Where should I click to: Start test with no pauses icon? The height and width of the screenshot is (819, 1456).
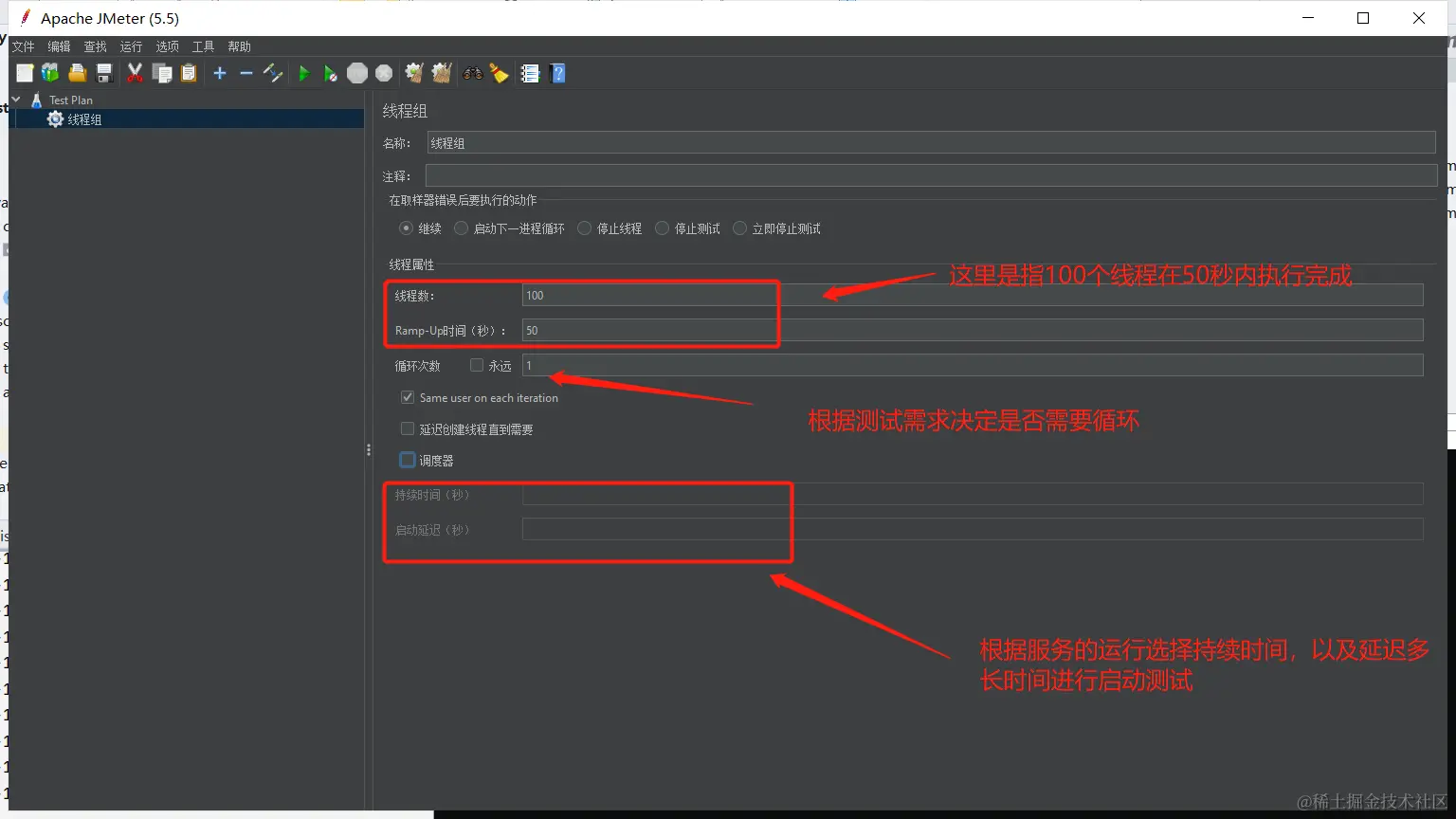330,73
